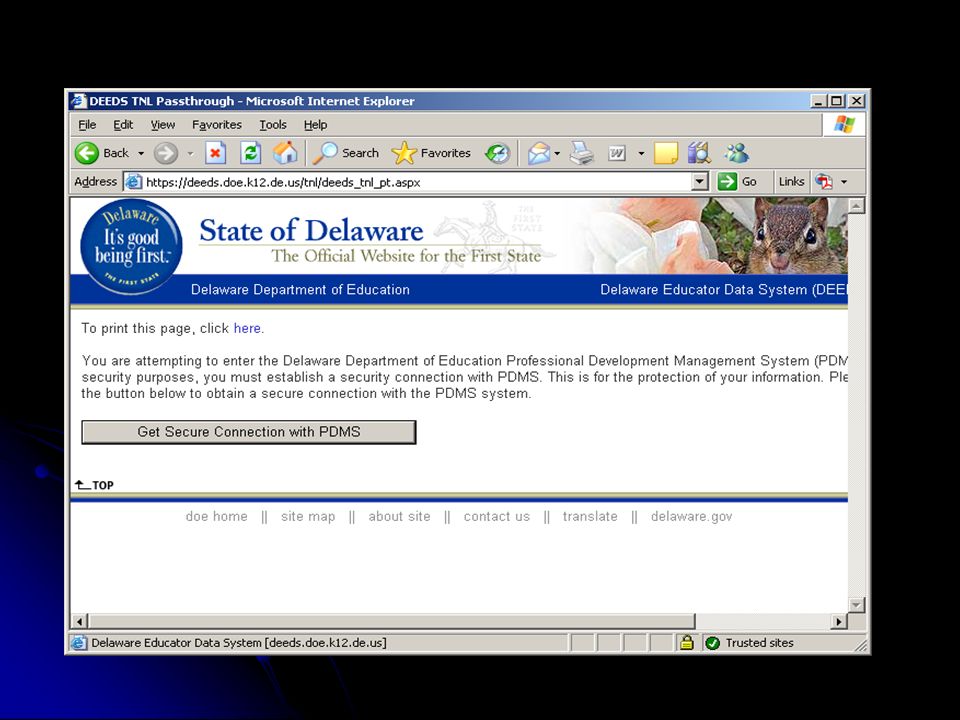This screenshot has height=720, width=960.
Task: Open the doe home footer link
Action: [217, 516]
